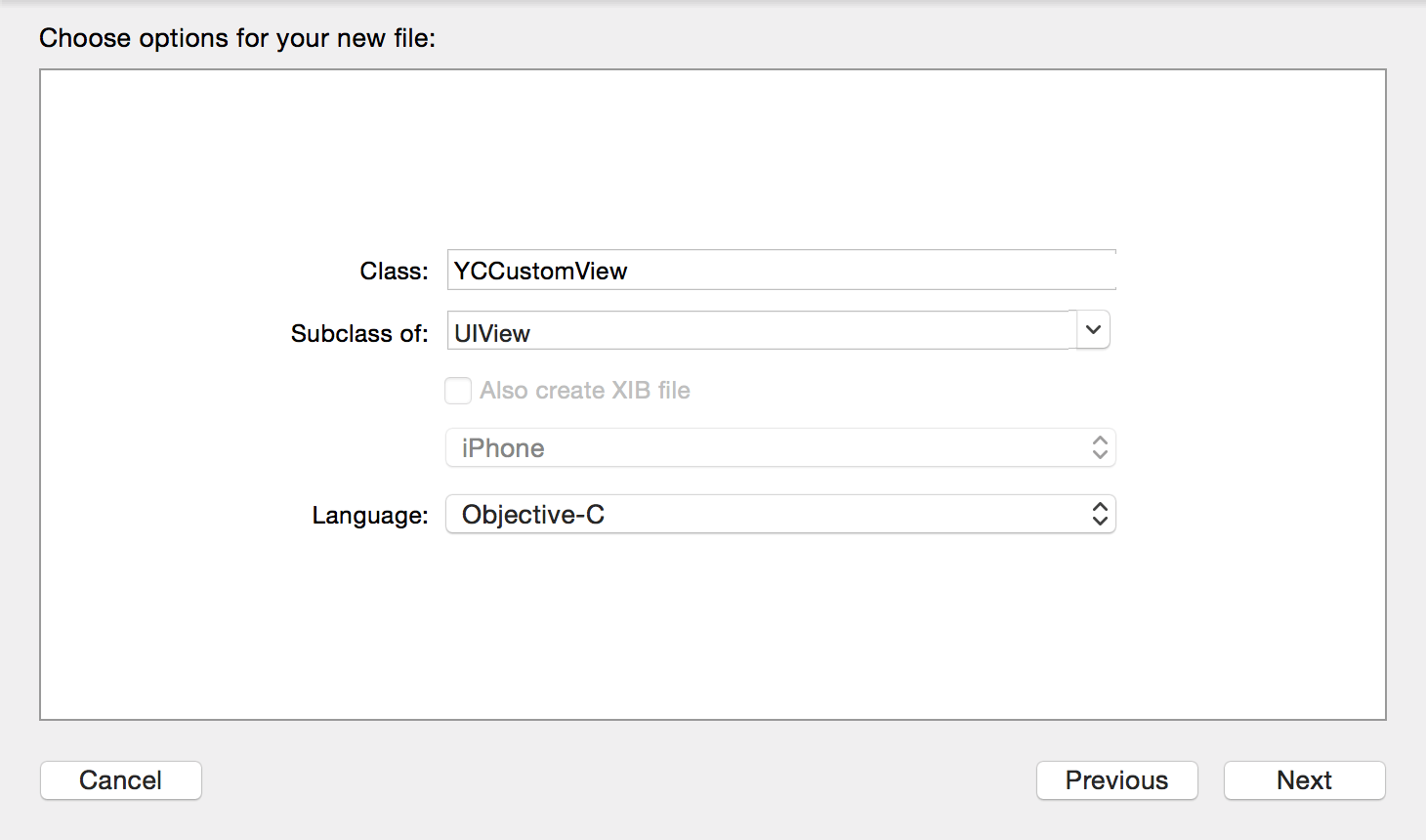The width and height of the screenshot is (1426, 840).
Task: Click the Subclass of: label
Action: coord(359,334)
